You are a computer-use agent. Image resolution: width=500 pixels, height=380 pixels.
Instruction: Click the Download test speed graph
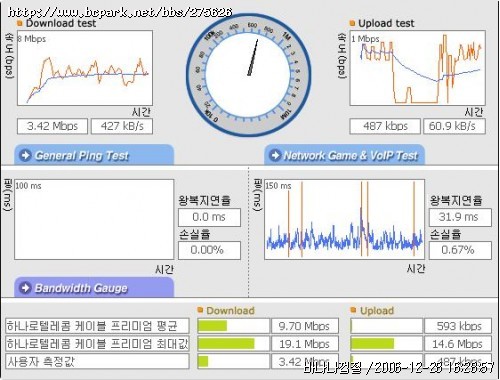tap(85, 68)
